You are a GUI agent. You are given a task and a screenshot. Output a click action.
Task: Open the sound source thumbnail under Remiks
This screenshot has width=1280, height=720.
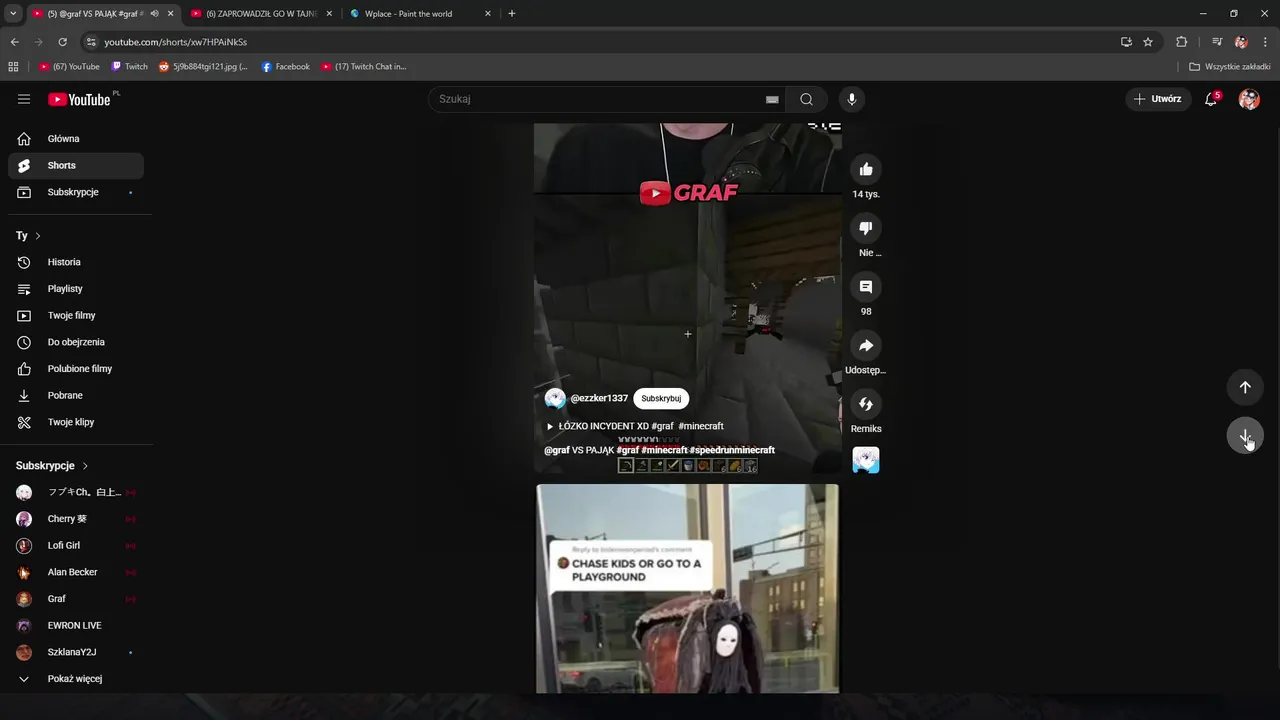click(x=866, y=460)
